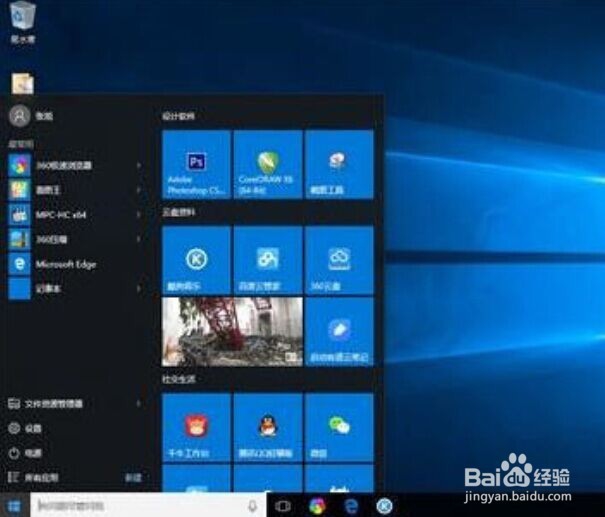Click the user account avatar
Image resolution: width=605 pixels, height=517 pixels.
[19, 115]
